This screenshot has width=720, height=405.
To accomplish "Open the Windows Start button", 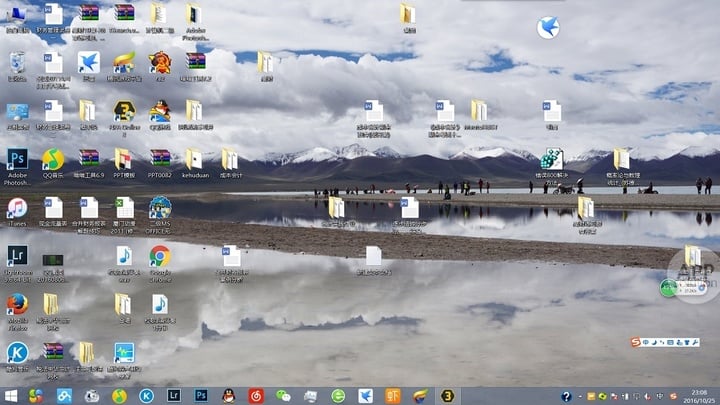I will click(x=11, y=396).
